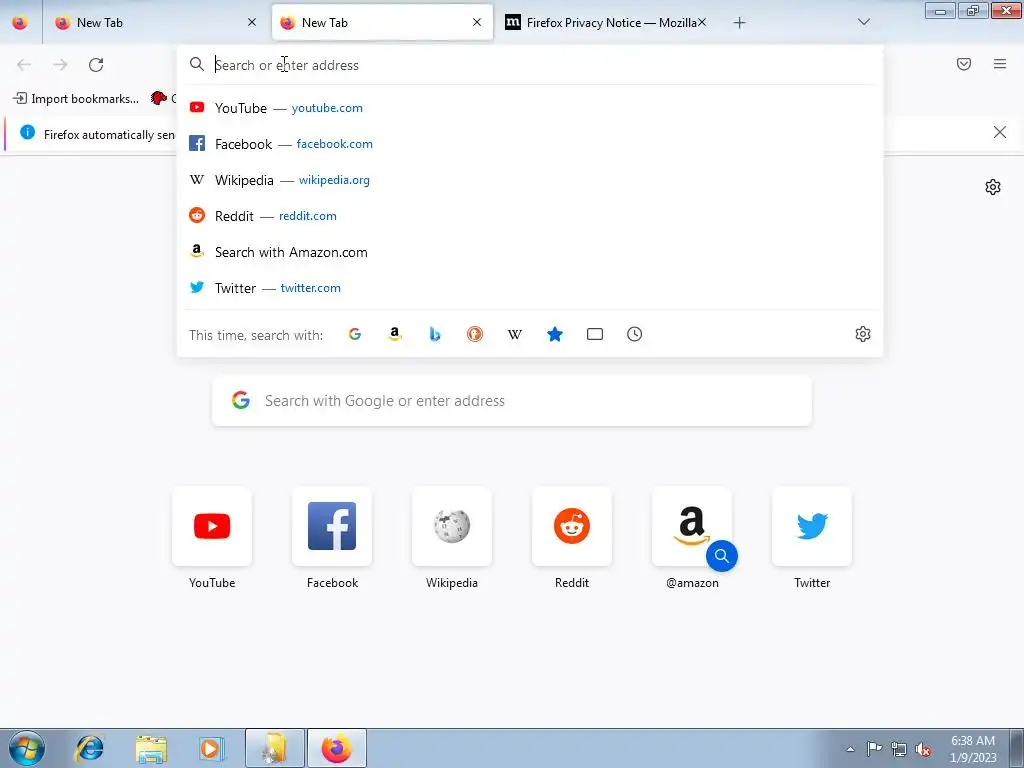This screenshot has height=768, width=1024.
Task: Choose the Wikipedia wikipedia.org suggestion
Action: pyautogui.click(x=530, y=180)
